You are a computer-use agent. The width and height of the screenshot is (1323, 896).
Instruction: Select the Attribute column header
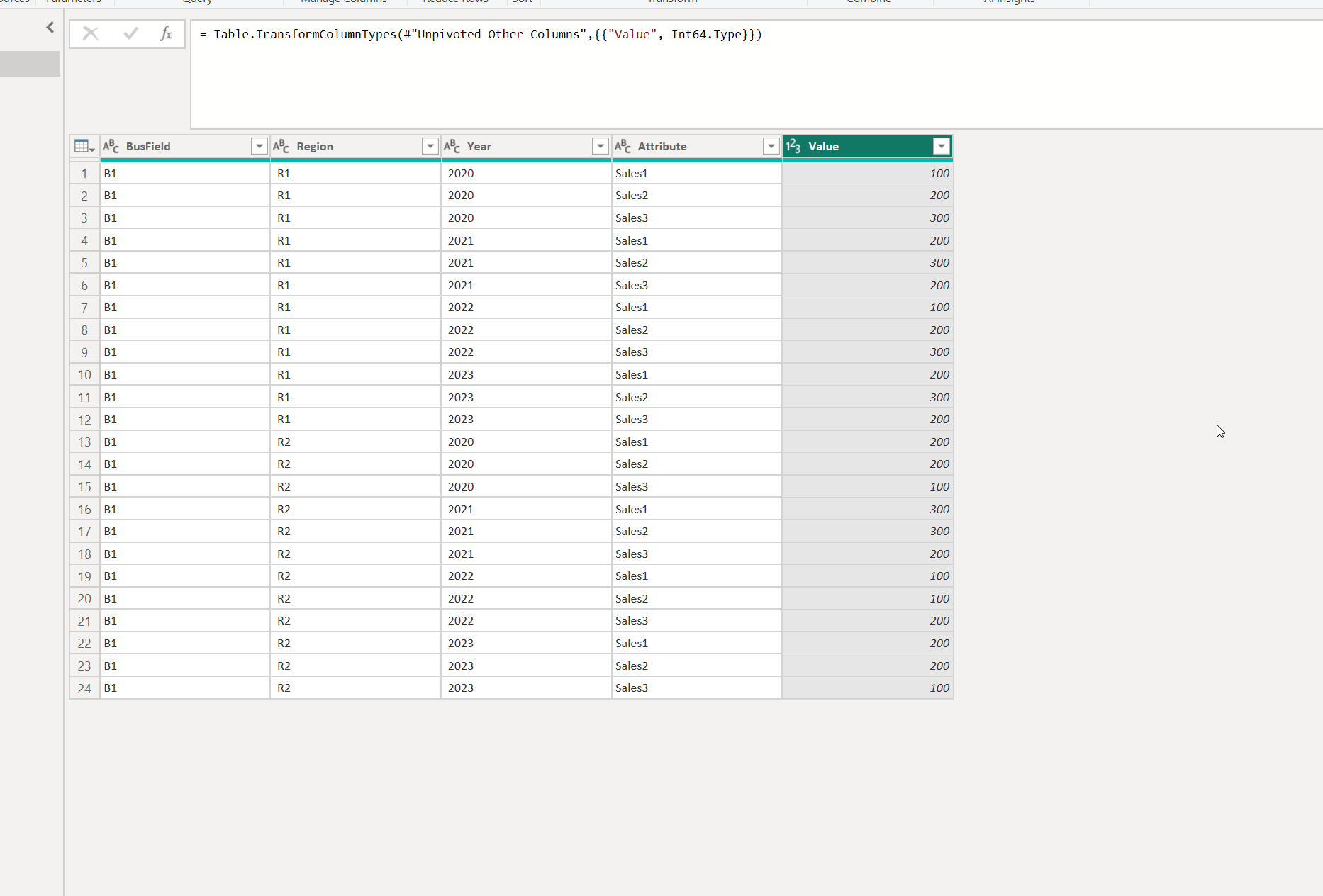[x=697, y=146]
